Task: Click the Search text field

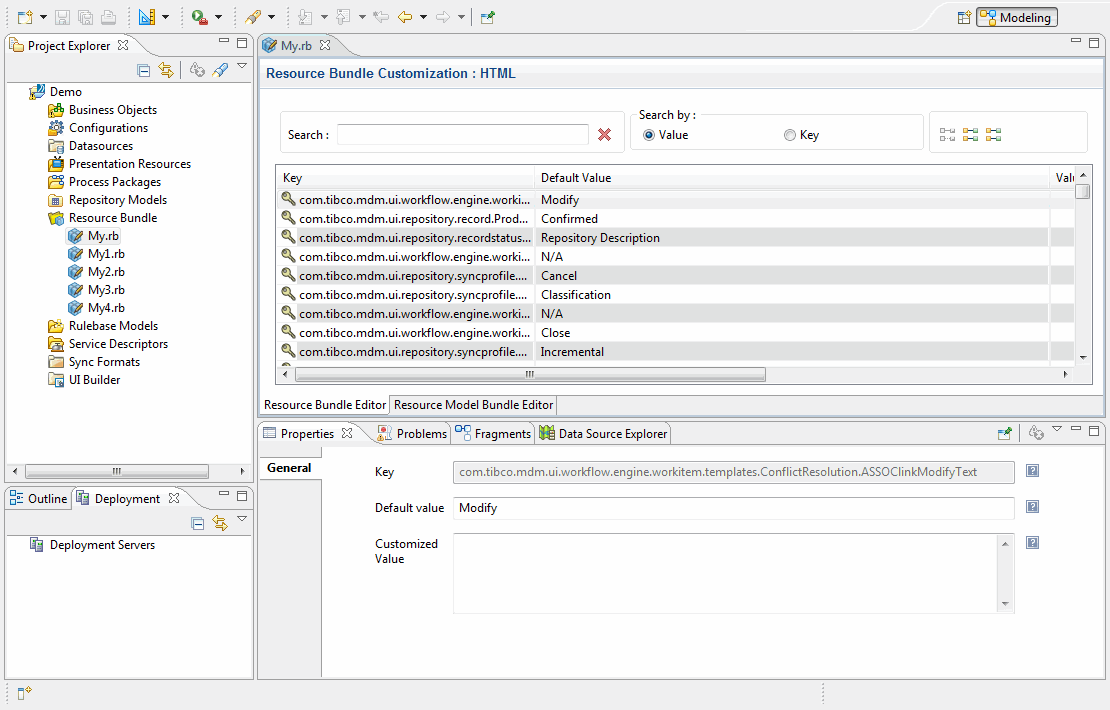Action: [x=462, y=135]
